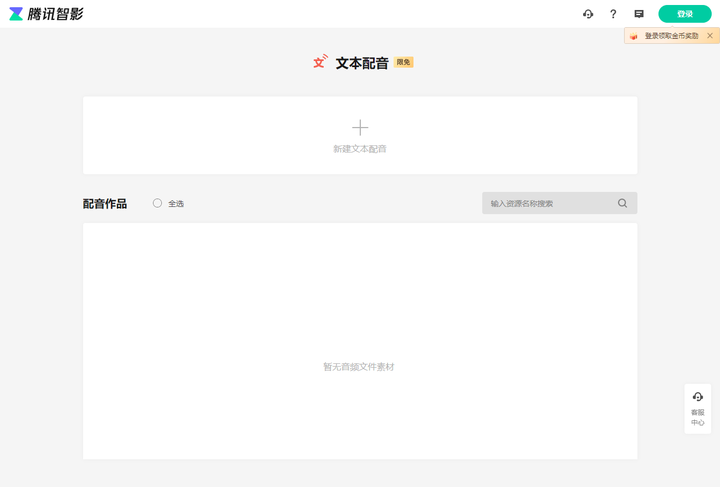
Task: Open the help question mark icon
Action: [x=613, y=14]
